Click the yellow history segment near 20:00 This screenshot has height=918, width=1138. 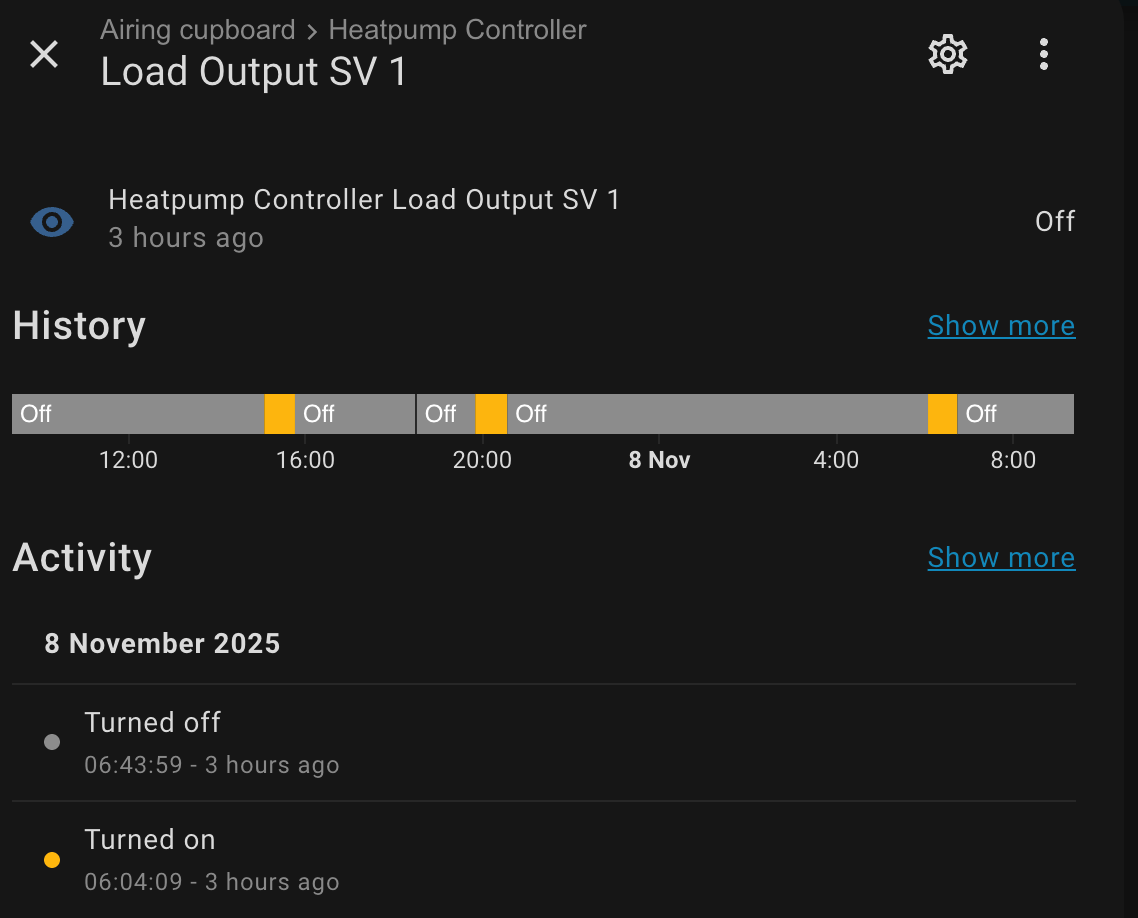click(491, 414)
